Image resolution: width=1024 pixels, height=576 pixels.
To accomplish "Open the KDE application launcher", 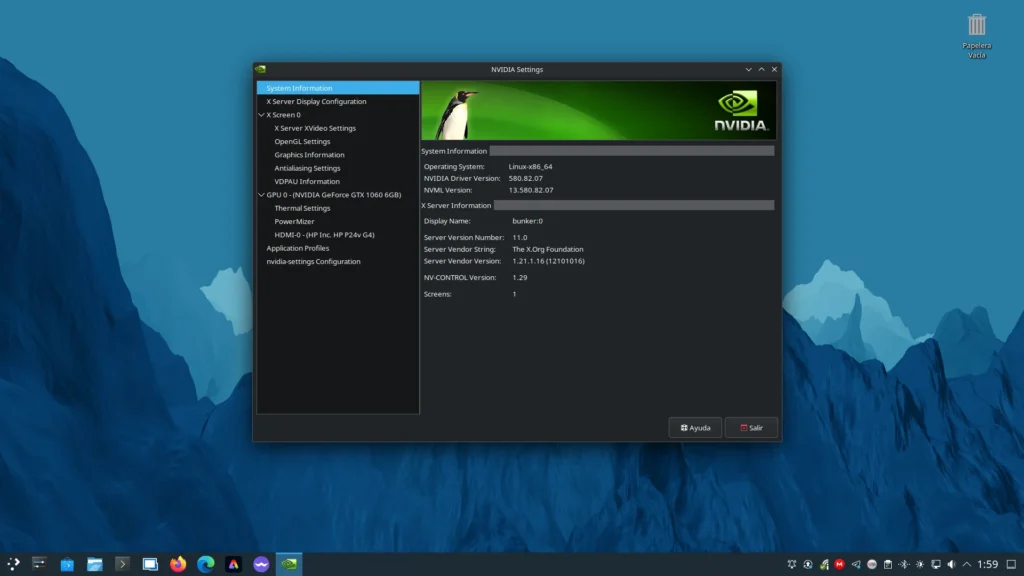I will pos(14,564).
